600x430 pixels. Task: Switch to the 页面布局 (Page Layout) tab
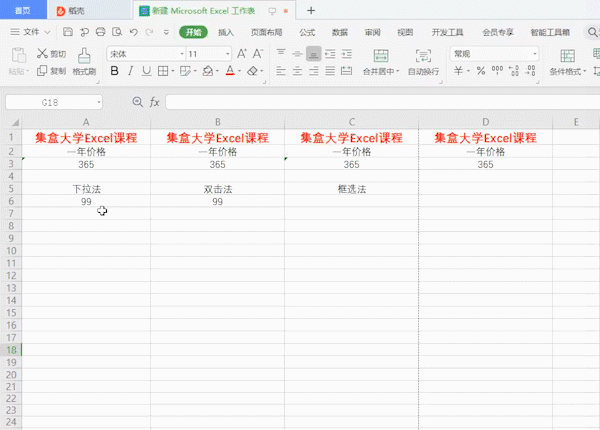(x=266, y=33)
